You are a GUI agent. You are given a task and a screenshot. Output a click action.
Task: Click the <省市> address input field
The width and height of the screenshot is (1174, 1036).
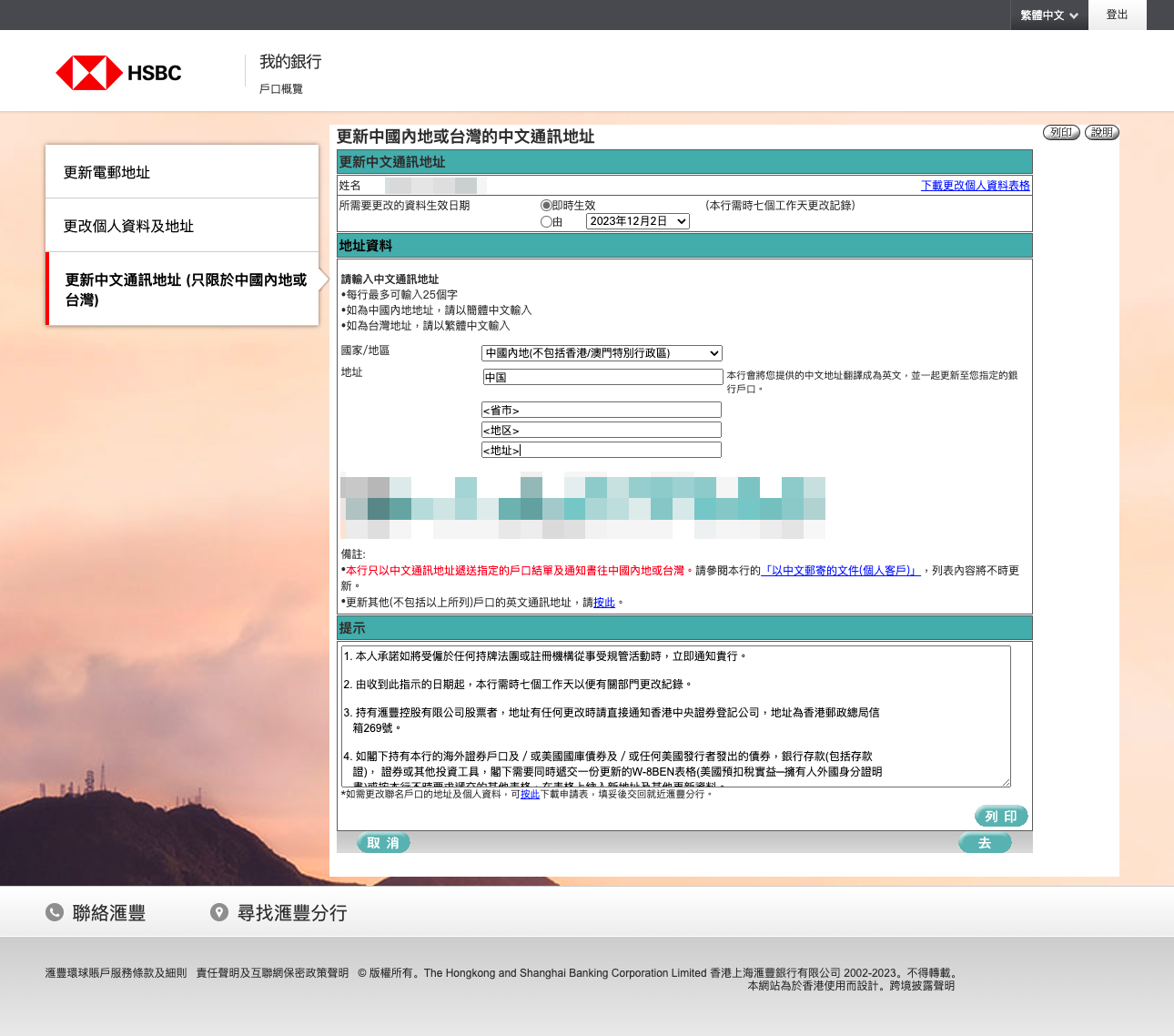(602, 410)
